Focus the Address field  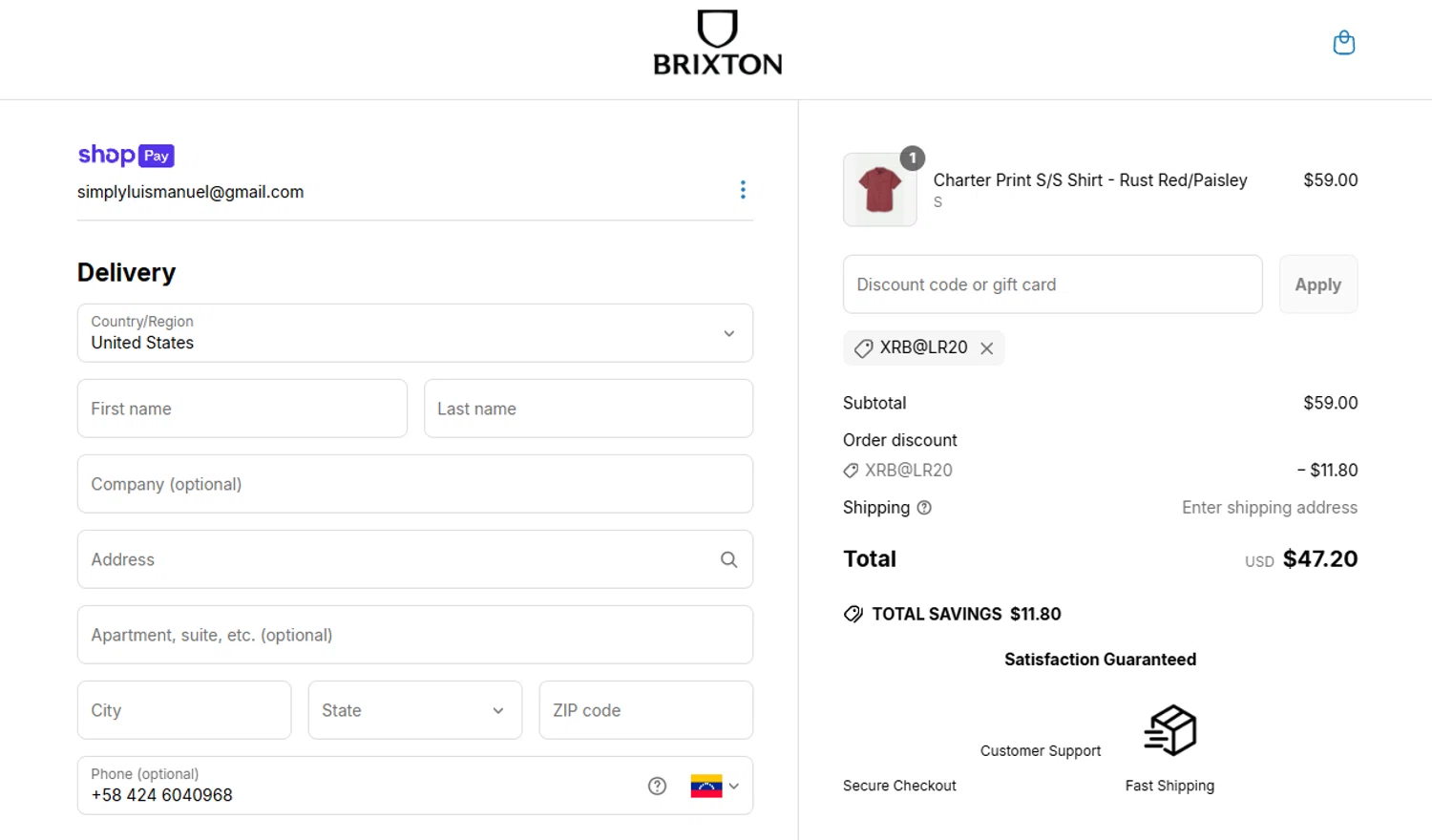pyautogui.click(x=415, y=559)
